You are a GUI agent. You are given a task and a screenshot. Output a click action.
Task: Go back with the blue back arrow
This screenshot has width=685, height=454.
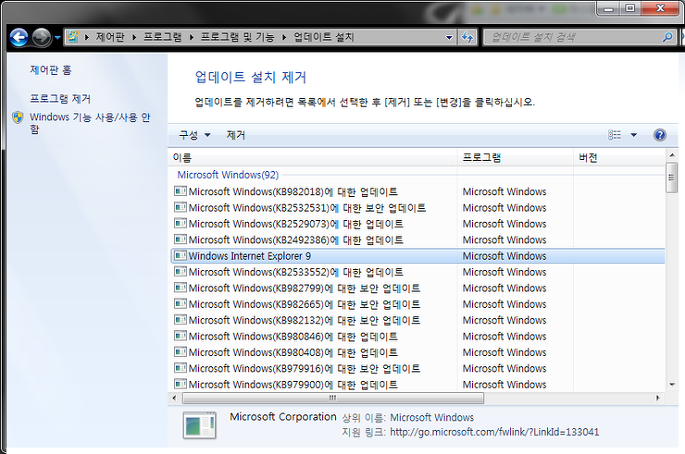pyautogui.click(x=19, y=37)
